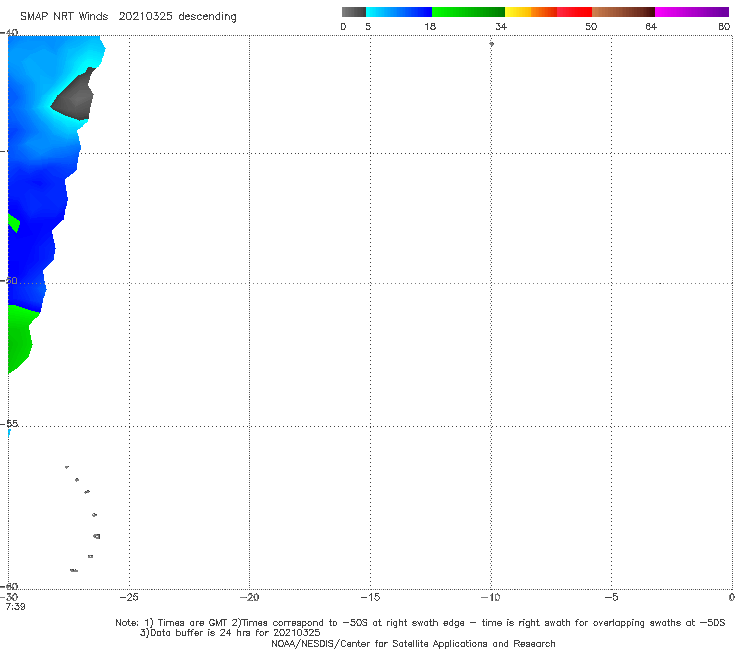Click the large green wind area below -50 latitude
The height and width of the screenshot is (650, 740).
pyautogui.click(x=19, y=338)
